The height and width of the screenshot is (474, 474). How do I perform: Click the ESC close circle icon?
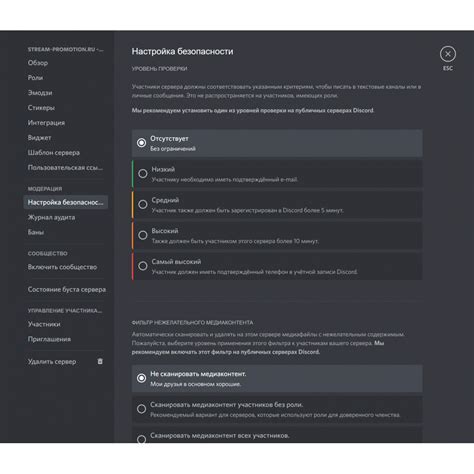(x=448, y=54)
